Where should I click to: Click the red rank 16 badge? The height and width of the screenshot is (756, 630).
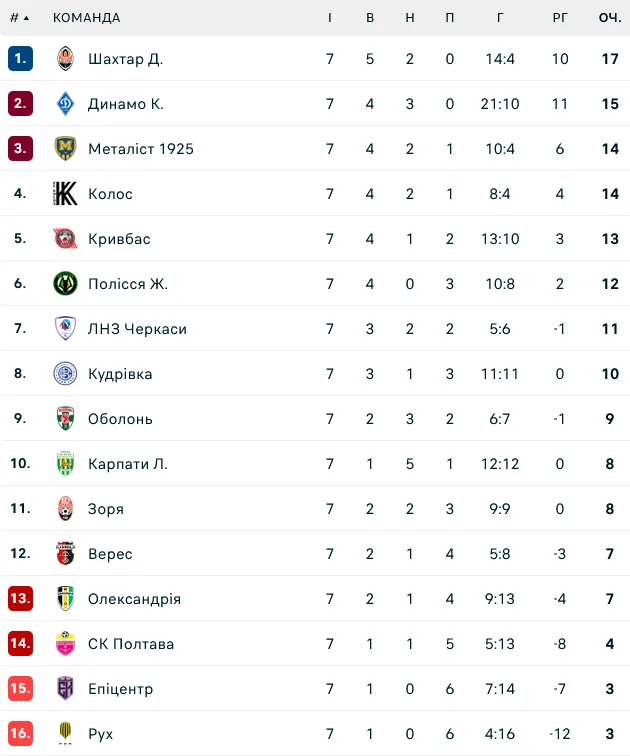(x=20, y=734)
